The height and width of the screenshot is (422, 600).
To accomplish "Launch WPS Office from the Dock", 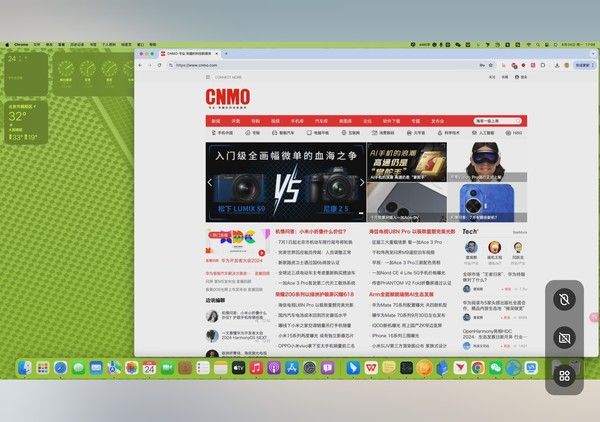I will point(371,368).
